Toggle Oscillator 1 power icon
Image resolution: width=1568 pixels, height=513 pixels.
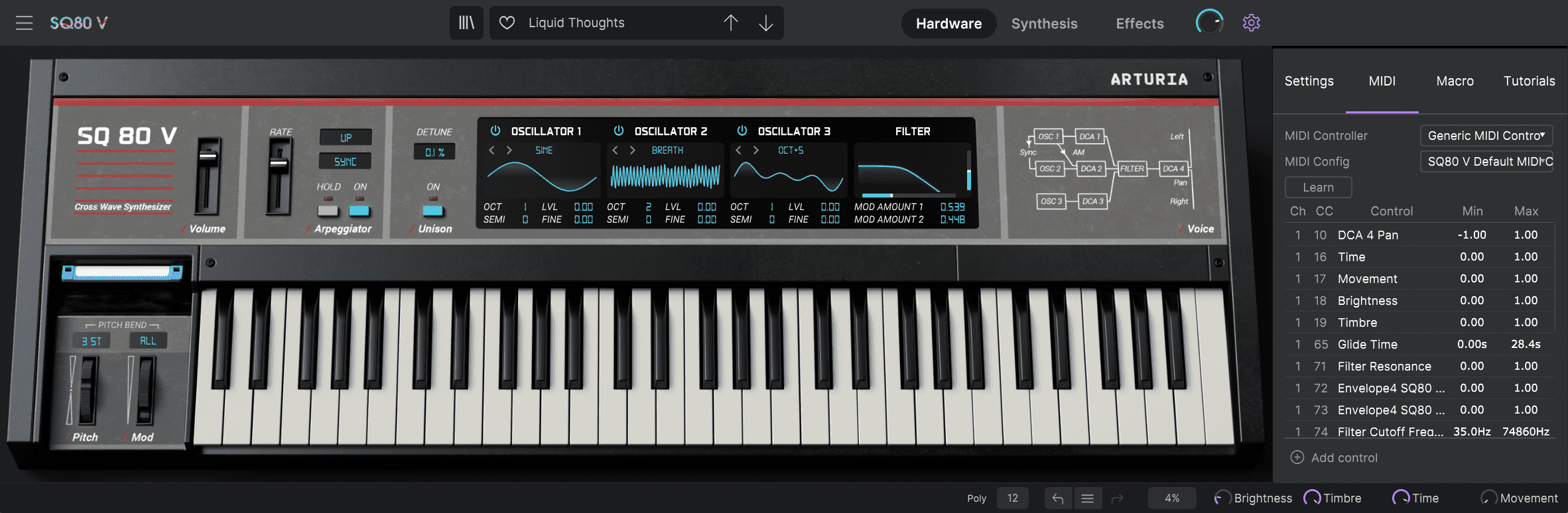pyautogui.click(x=495, y=131)
